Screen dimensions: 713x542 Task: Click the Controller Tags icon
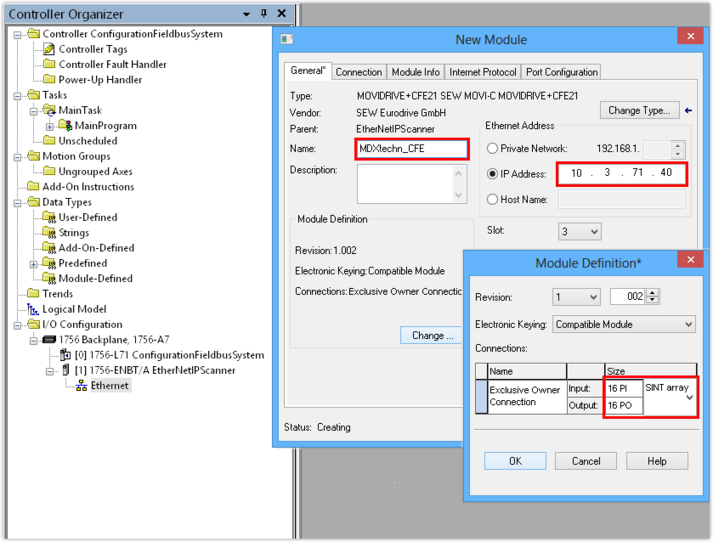[50, 49]
